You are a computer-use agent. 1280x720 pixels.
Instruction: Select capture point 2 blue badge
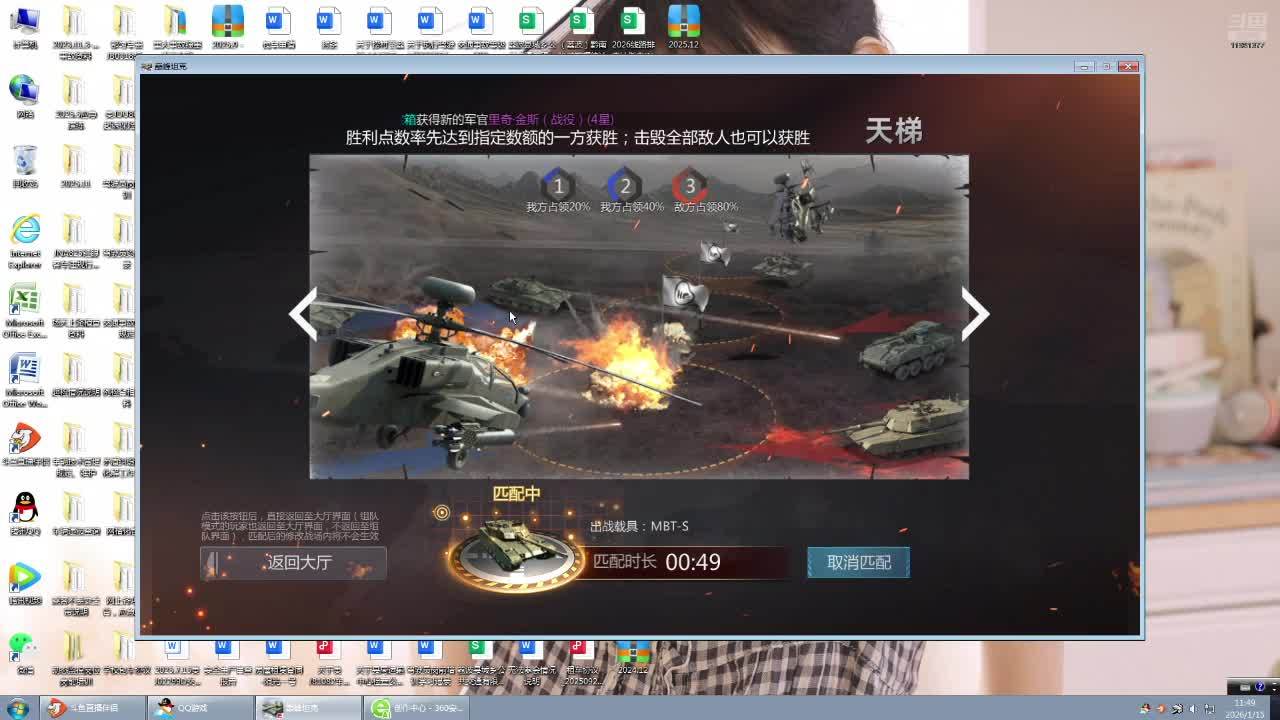[625, 186]
